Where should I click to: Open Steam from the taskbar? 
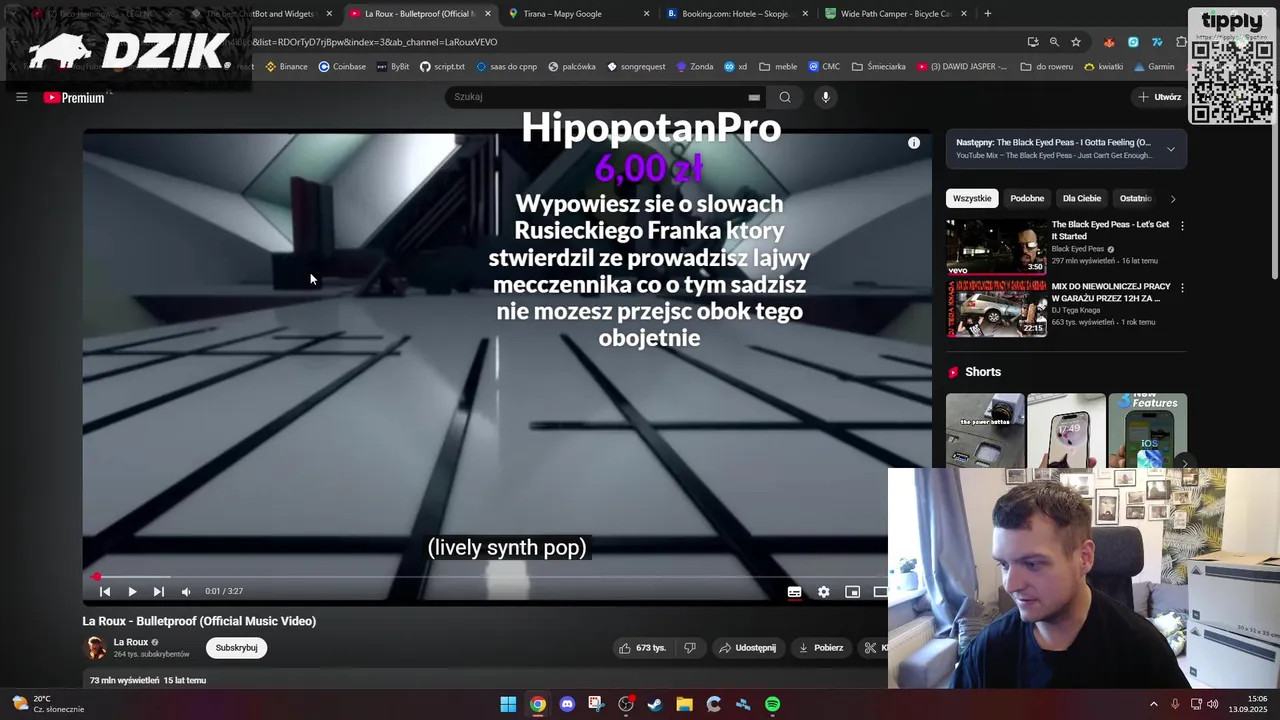tap(655, 704)
